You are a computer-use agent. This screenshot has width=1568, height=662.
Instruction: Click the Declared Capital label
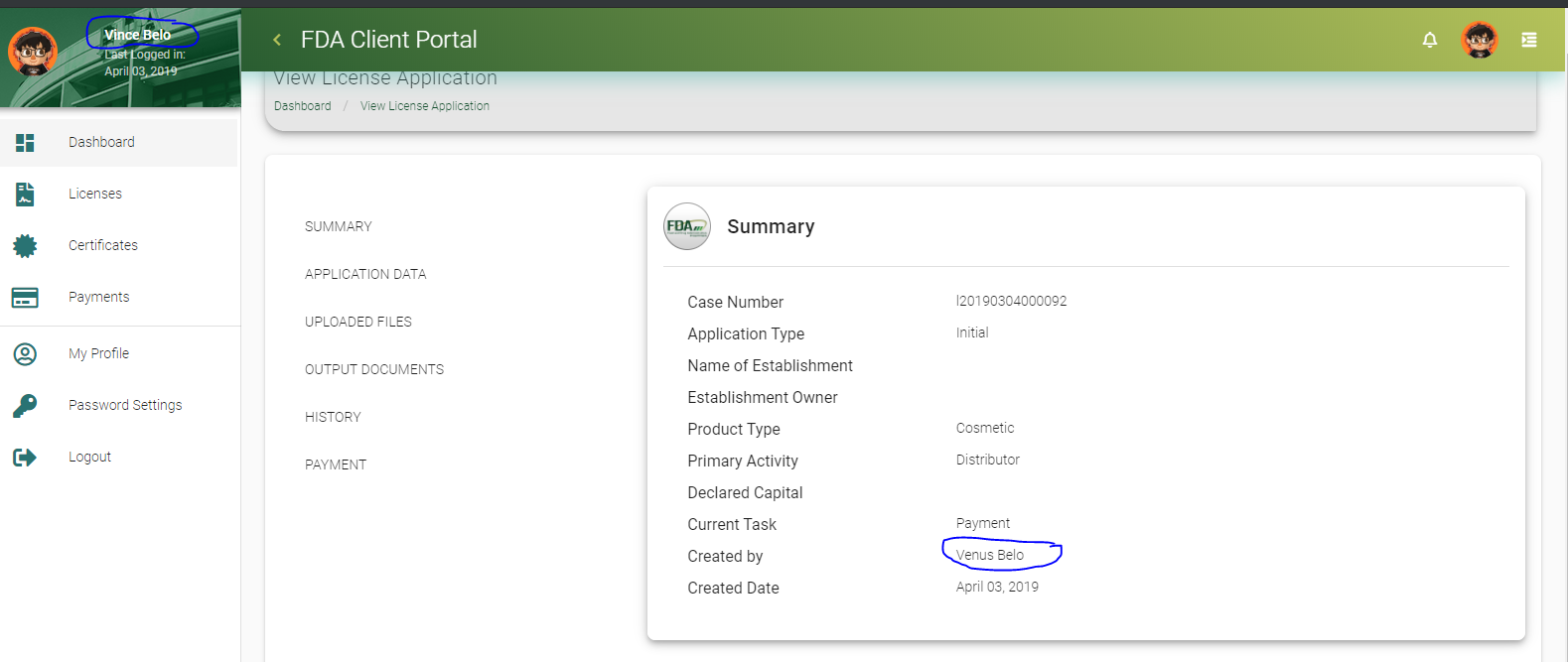pyautogui.click(x=745, y=492)
